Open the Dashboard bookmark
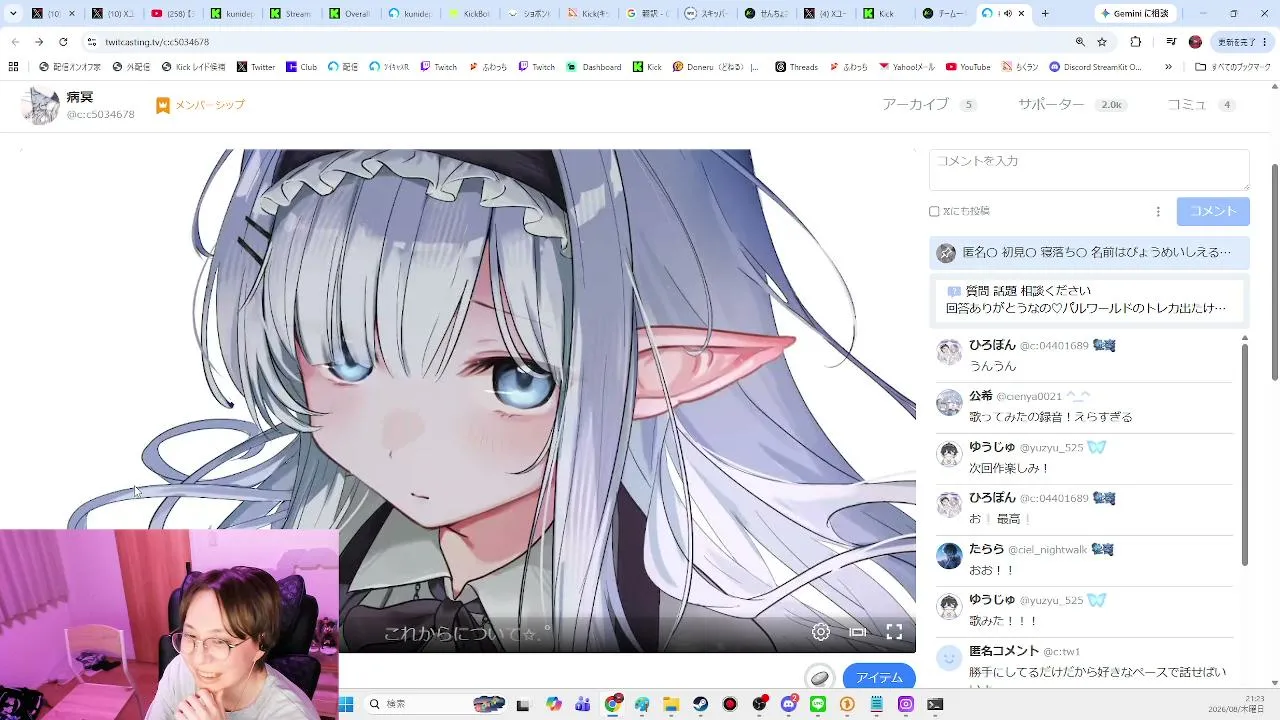The width and height of the screenshot is (1280, 720). tap(594, 67)
